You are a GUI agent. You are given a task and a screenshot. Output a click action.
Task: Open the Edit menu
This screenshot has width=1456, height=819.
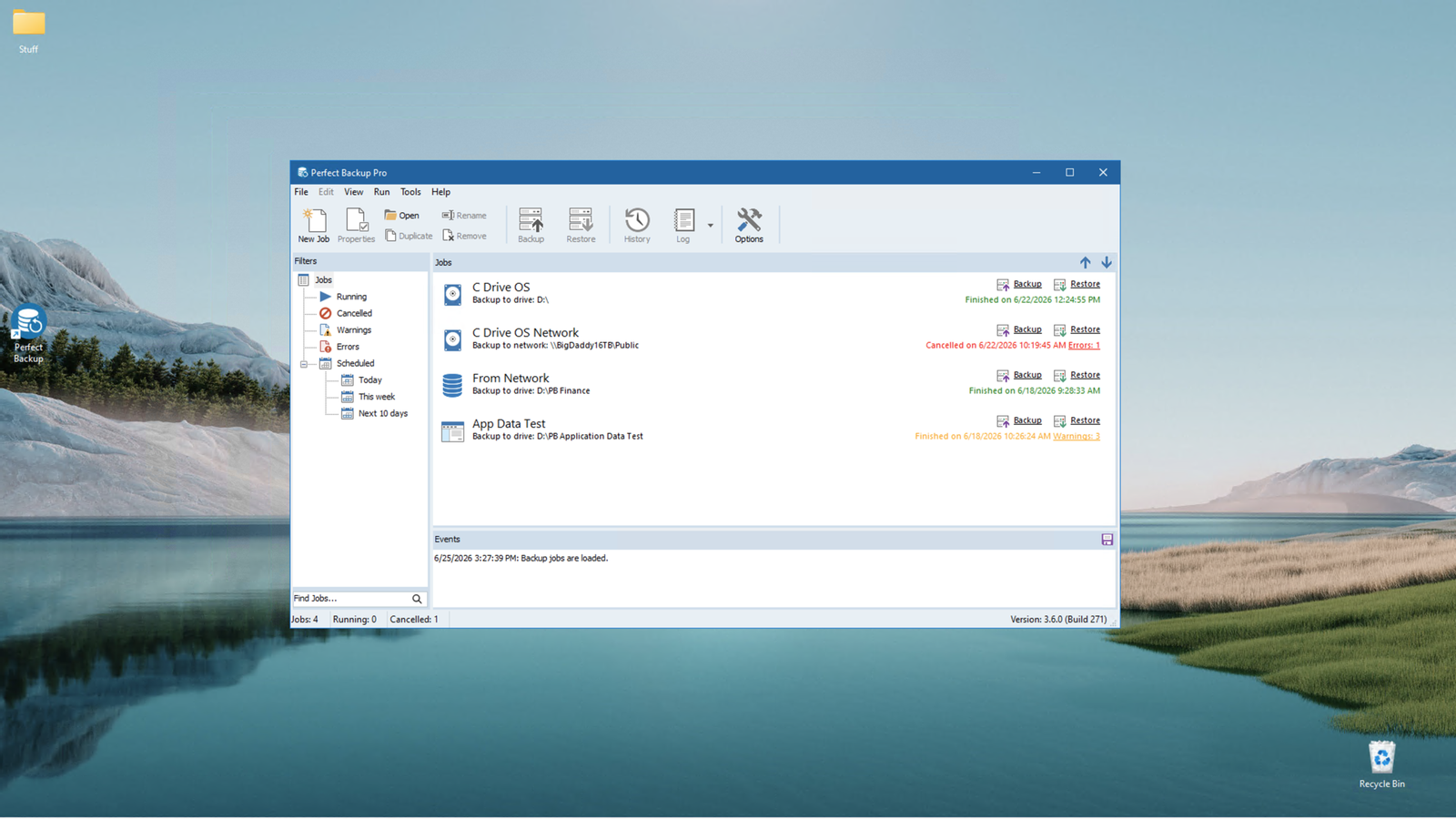[x=326, y=192]
